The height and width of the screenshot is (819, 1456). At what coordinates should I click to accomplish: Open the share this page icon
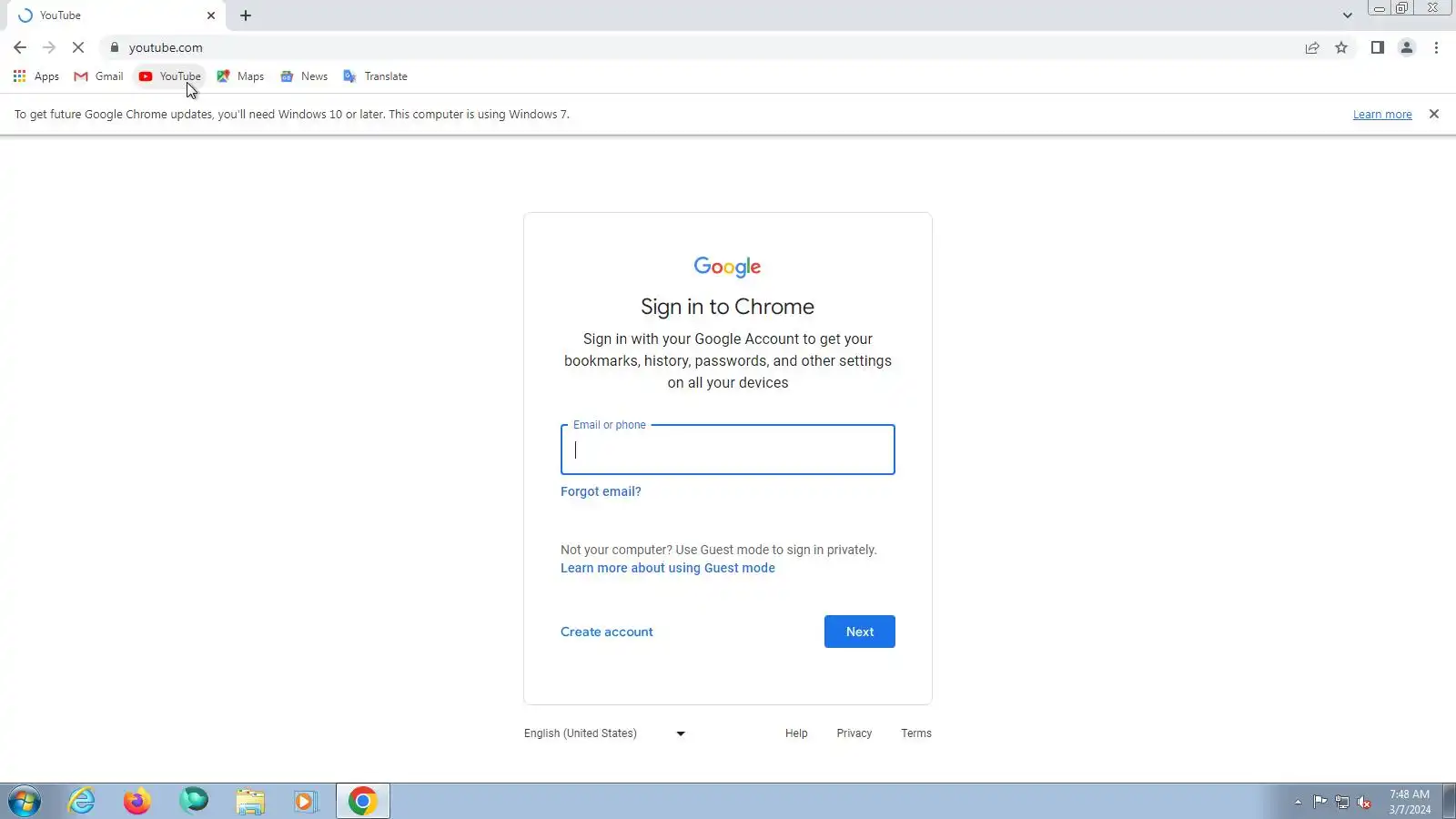1312,47
